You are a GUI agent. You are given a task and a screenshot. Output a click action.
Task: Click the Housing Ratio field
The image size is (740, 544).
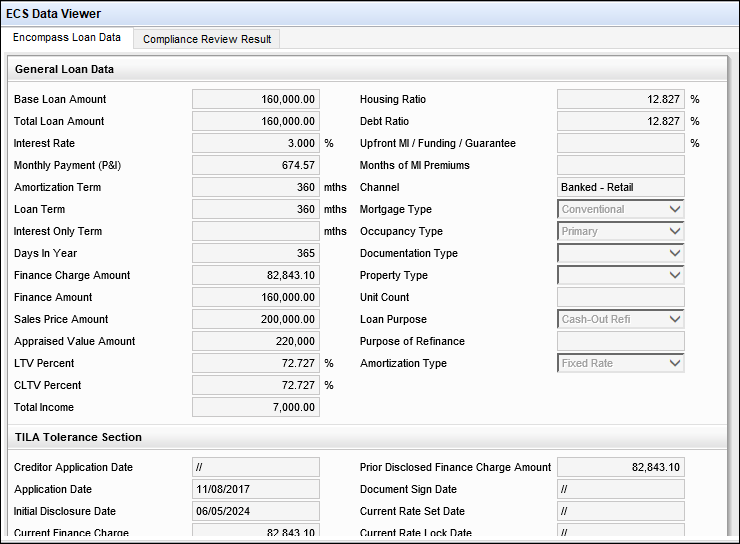621,99
